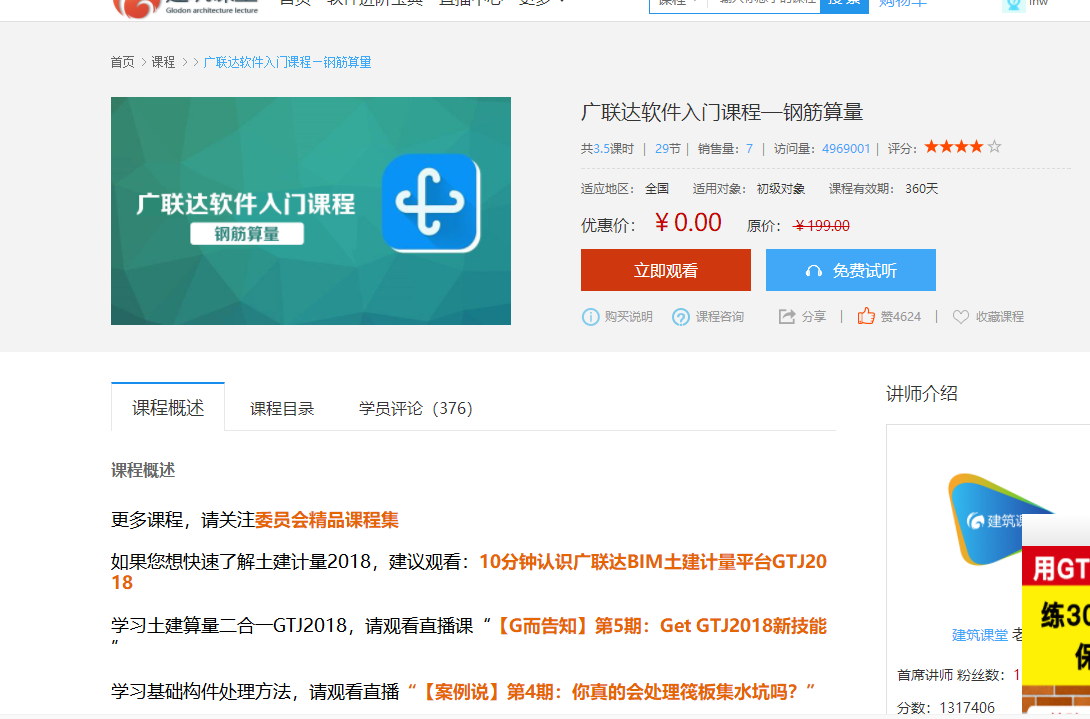Click the 建筑课堂 instructor name link

[x=979, y=635]
